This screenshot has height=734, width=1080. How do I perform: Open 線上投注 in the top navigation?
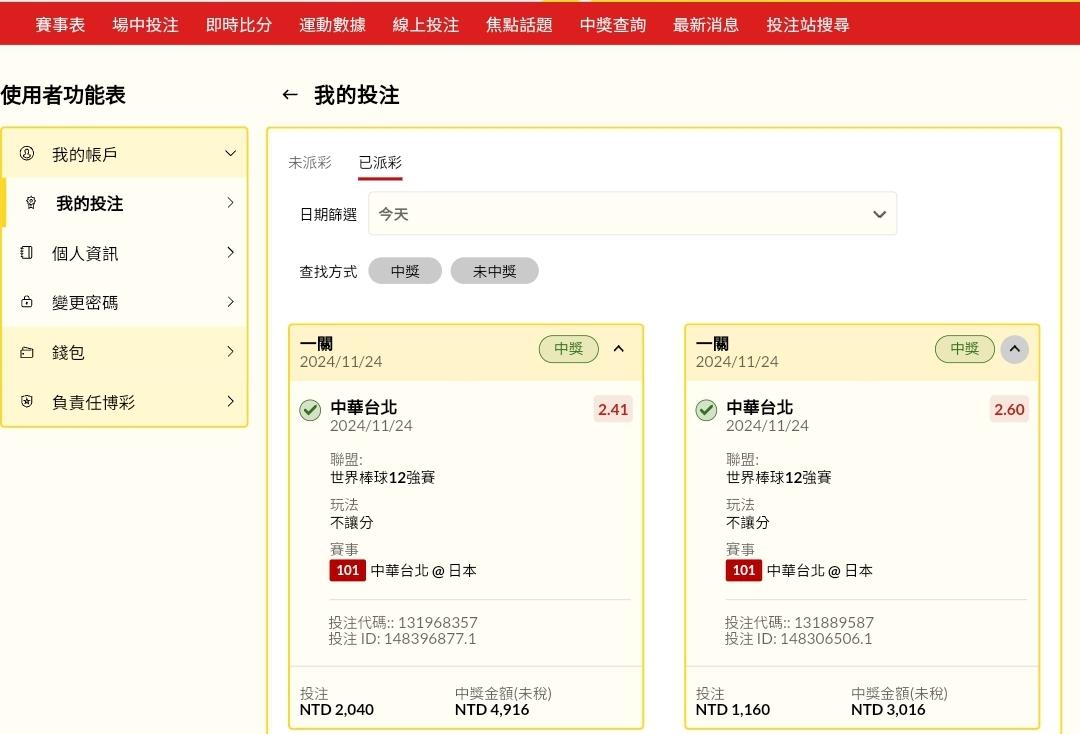[426, 25]
